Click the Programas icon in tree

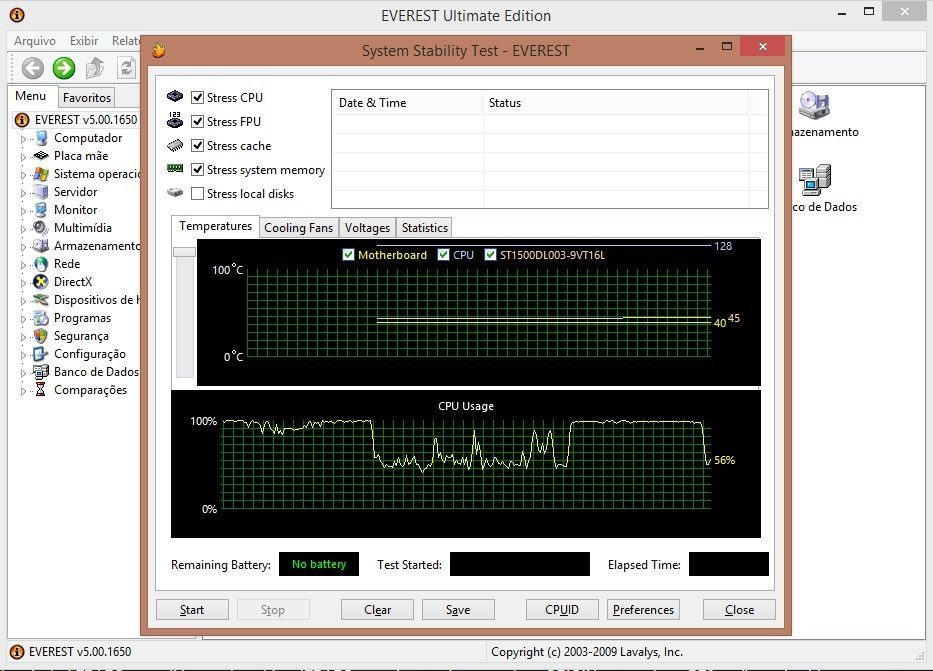(x=41, y=318)
